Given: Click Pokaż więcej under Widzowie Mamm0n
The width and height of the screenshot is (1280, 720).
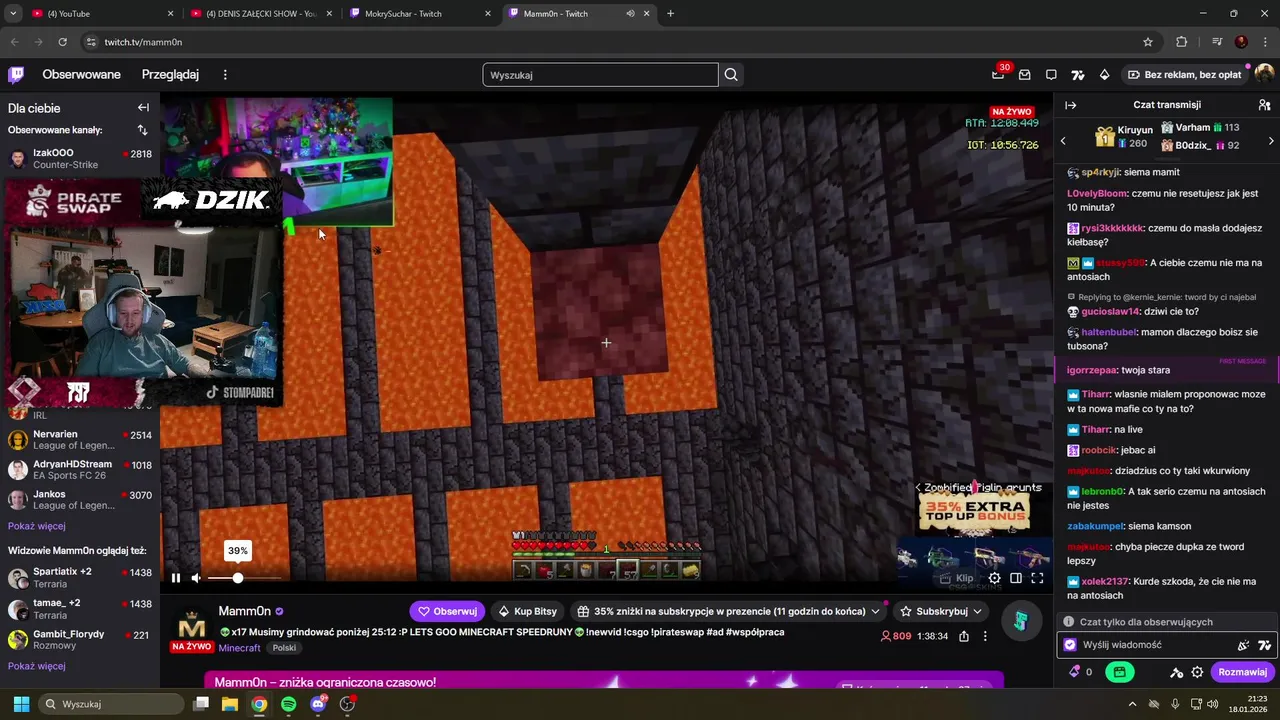Looking at the screenshot, I should point(37,666).
